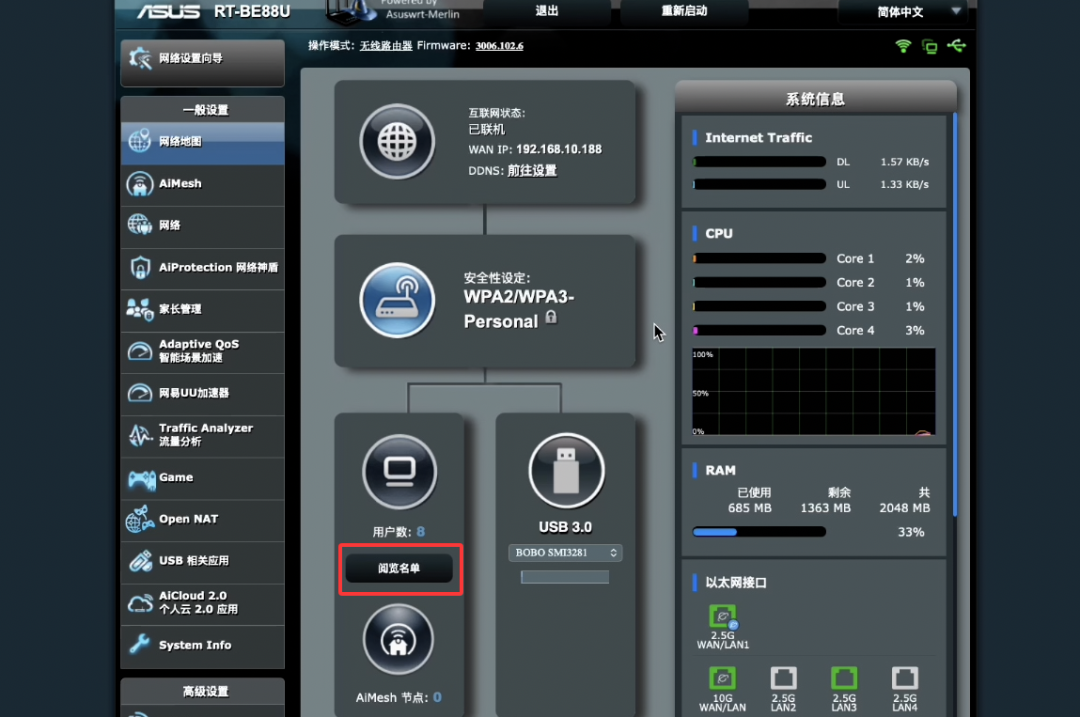Viewport: 1080px width, 717px height.
Task: Click the 退出 logout button
Action: (547, 11)
